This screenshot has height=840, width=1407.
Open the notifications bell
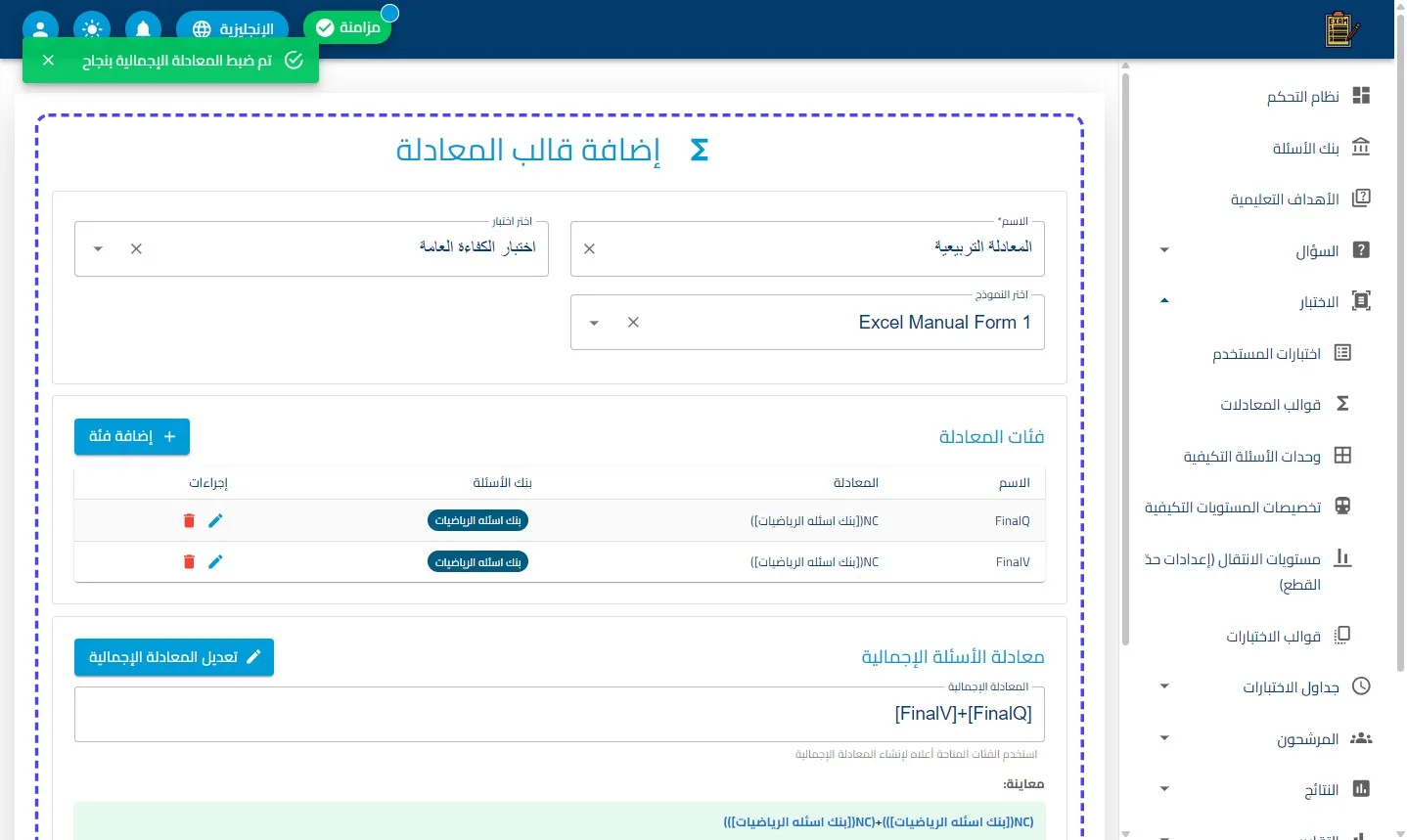tap(143, 28)
